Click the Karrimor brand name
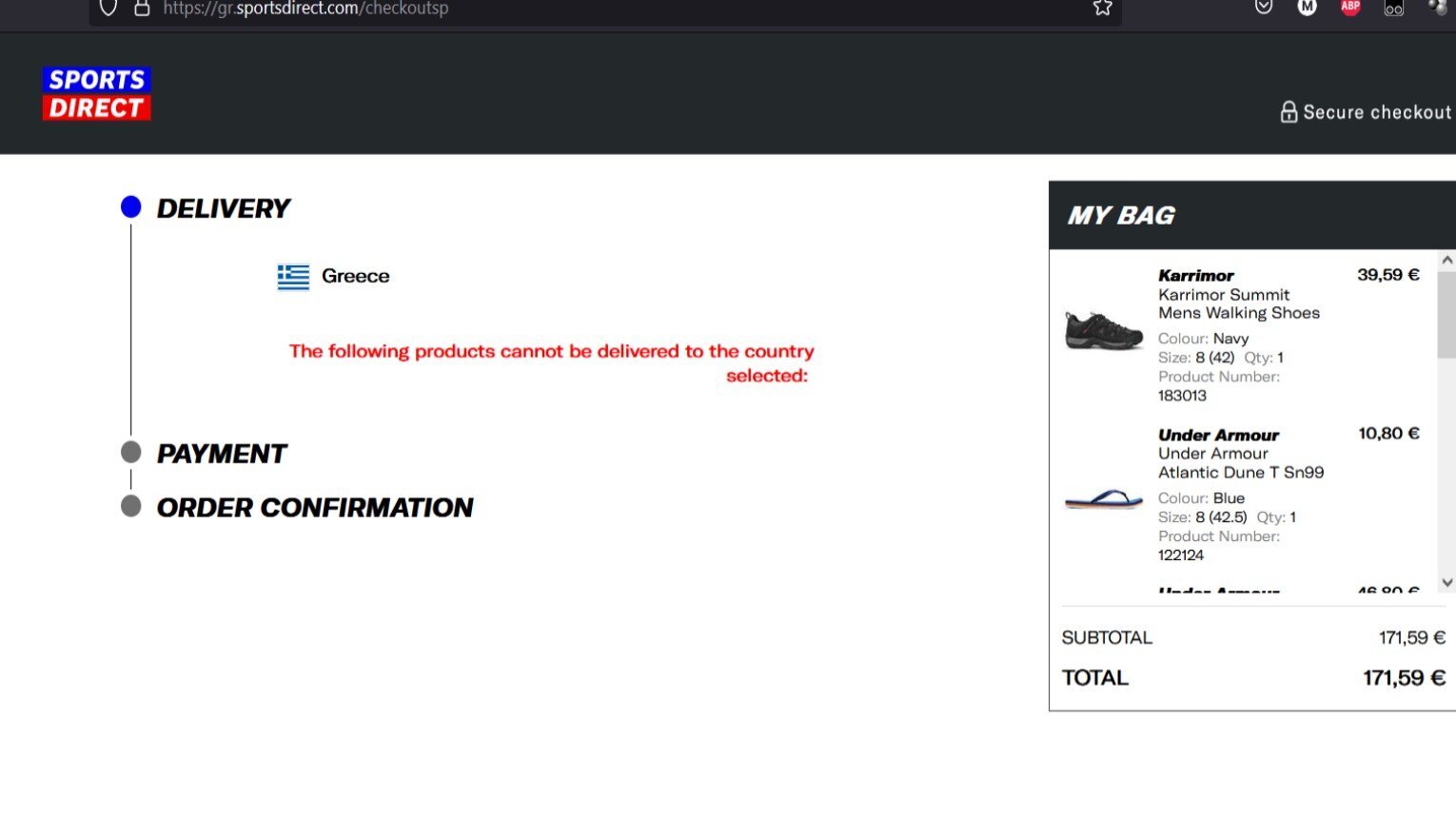The width and height of the screenshot is (1456, 817). coord(1195,276)
